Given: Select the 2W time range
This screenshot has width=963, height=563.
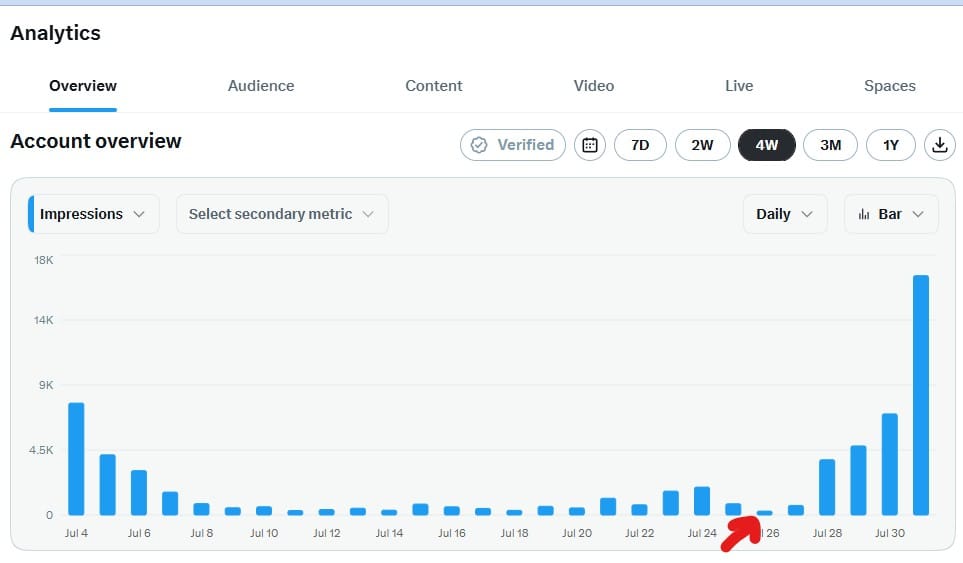Looking at the screenshot, I should 702,145.
